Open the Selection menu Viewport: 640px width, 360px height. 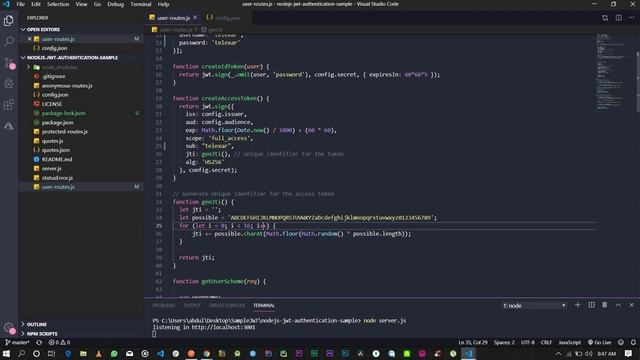(x=58, y=4)
